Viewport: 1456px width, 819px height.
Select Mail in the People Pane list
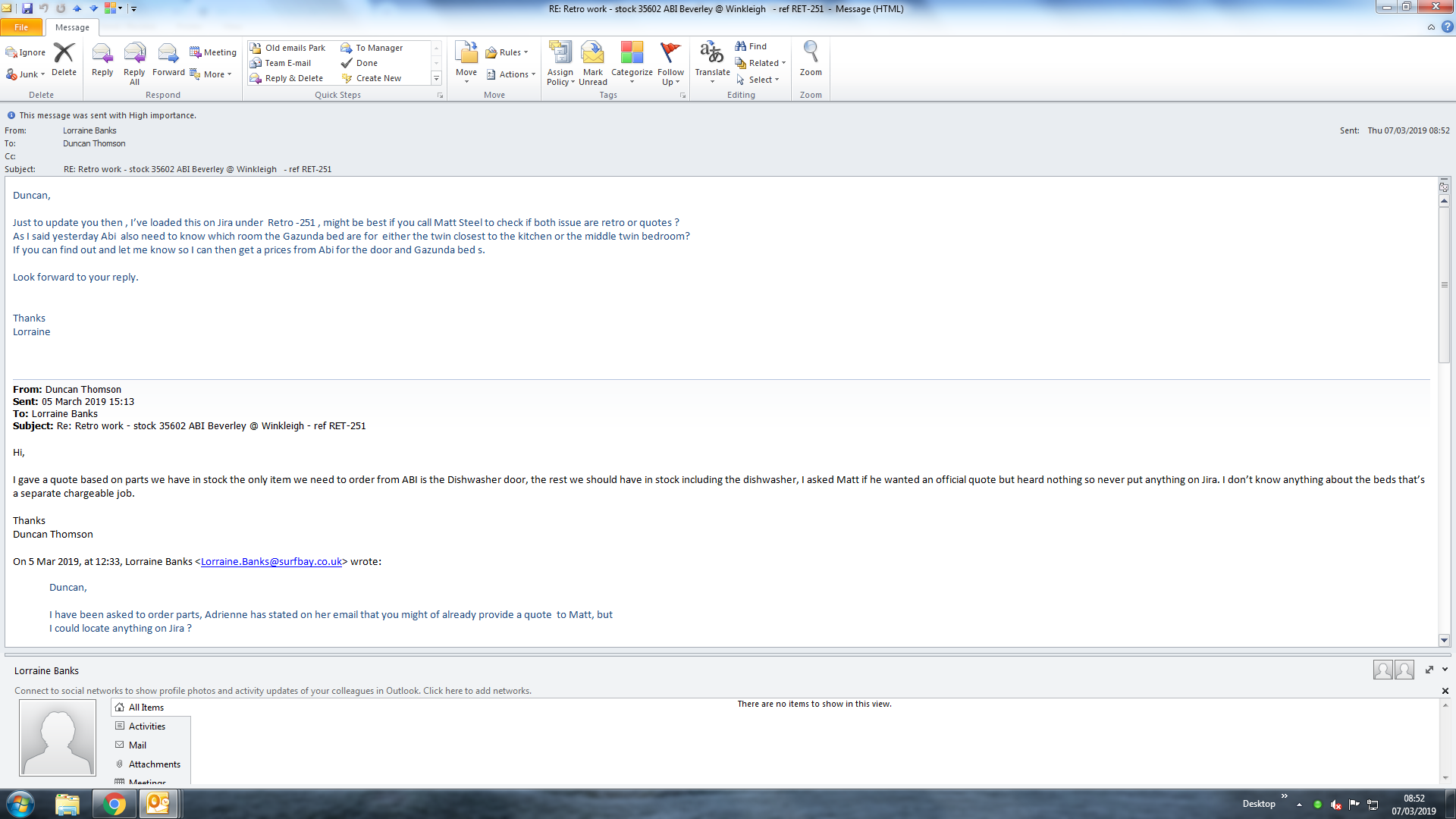(x=137, y=745)
